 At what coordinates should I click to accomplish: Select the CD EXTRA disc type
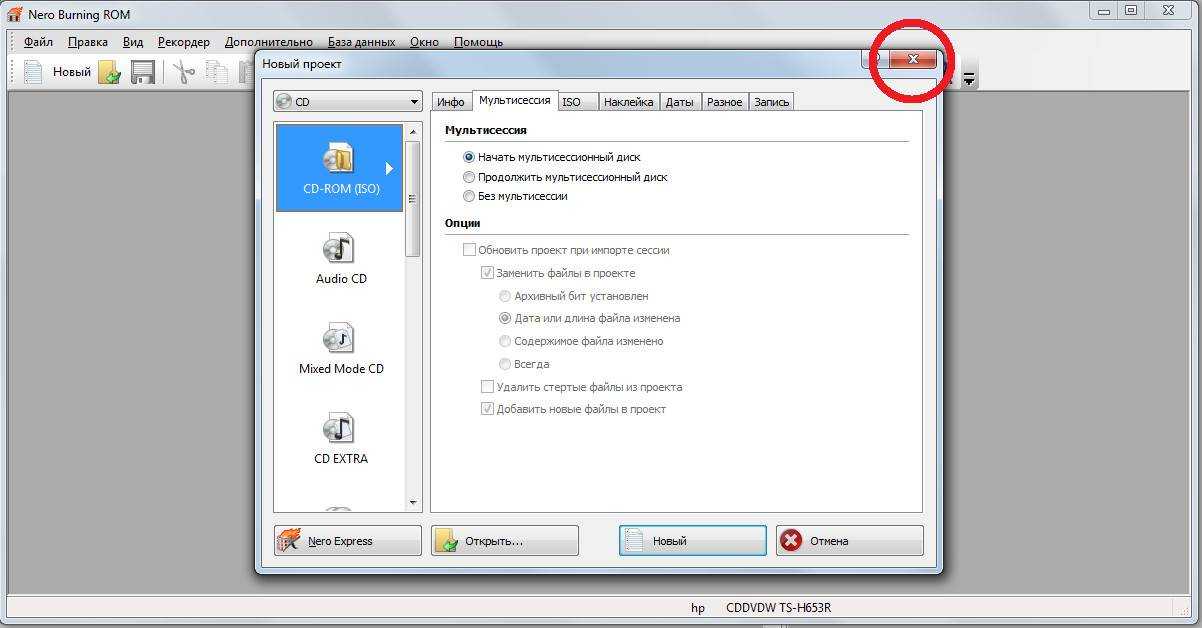[x=340, y=438]
